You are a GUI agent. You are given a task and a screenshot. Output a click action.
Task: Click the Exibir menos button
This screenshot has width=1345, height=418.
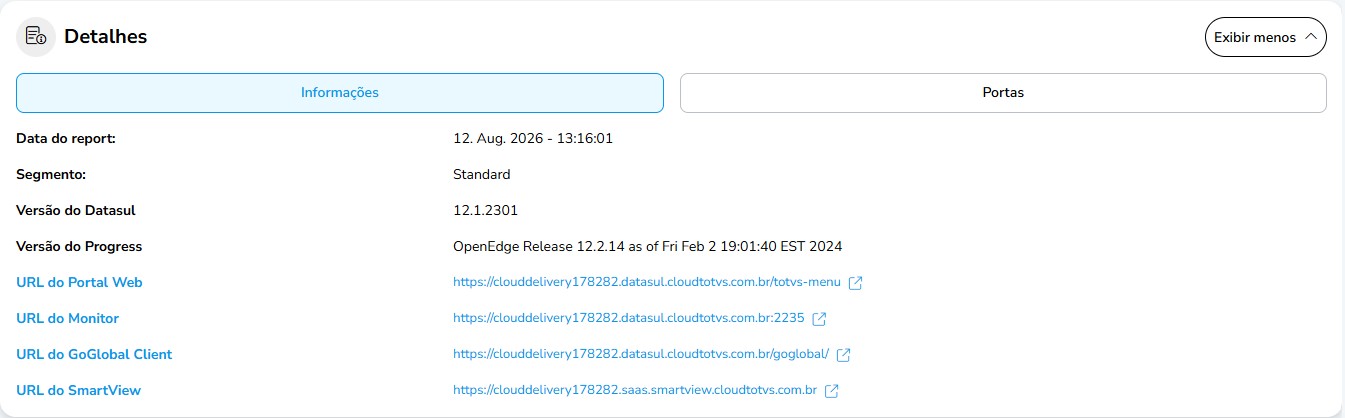point(1265,37)
